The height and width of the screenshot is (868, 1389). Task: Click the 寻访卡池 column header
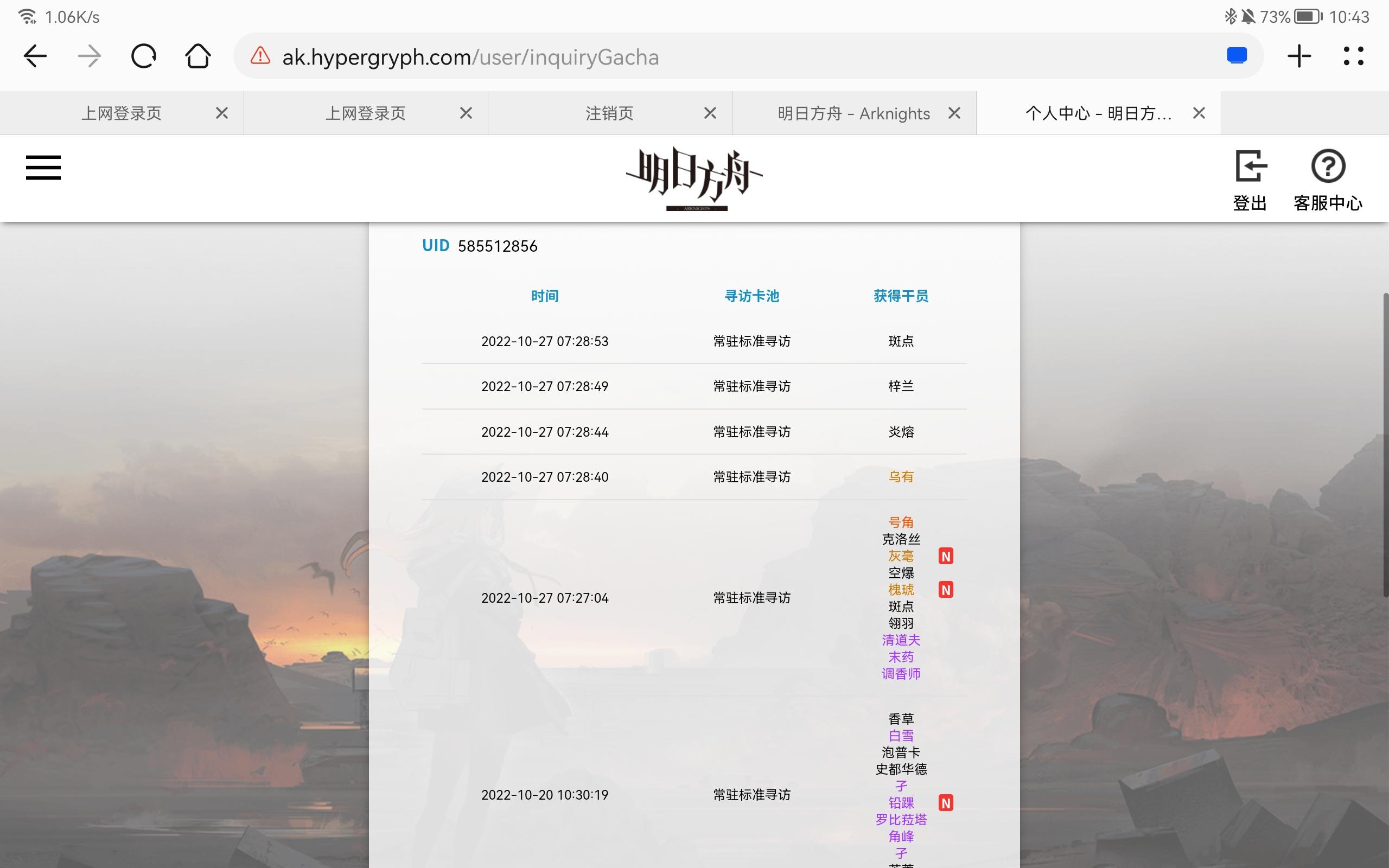click(x=752, y=296)
